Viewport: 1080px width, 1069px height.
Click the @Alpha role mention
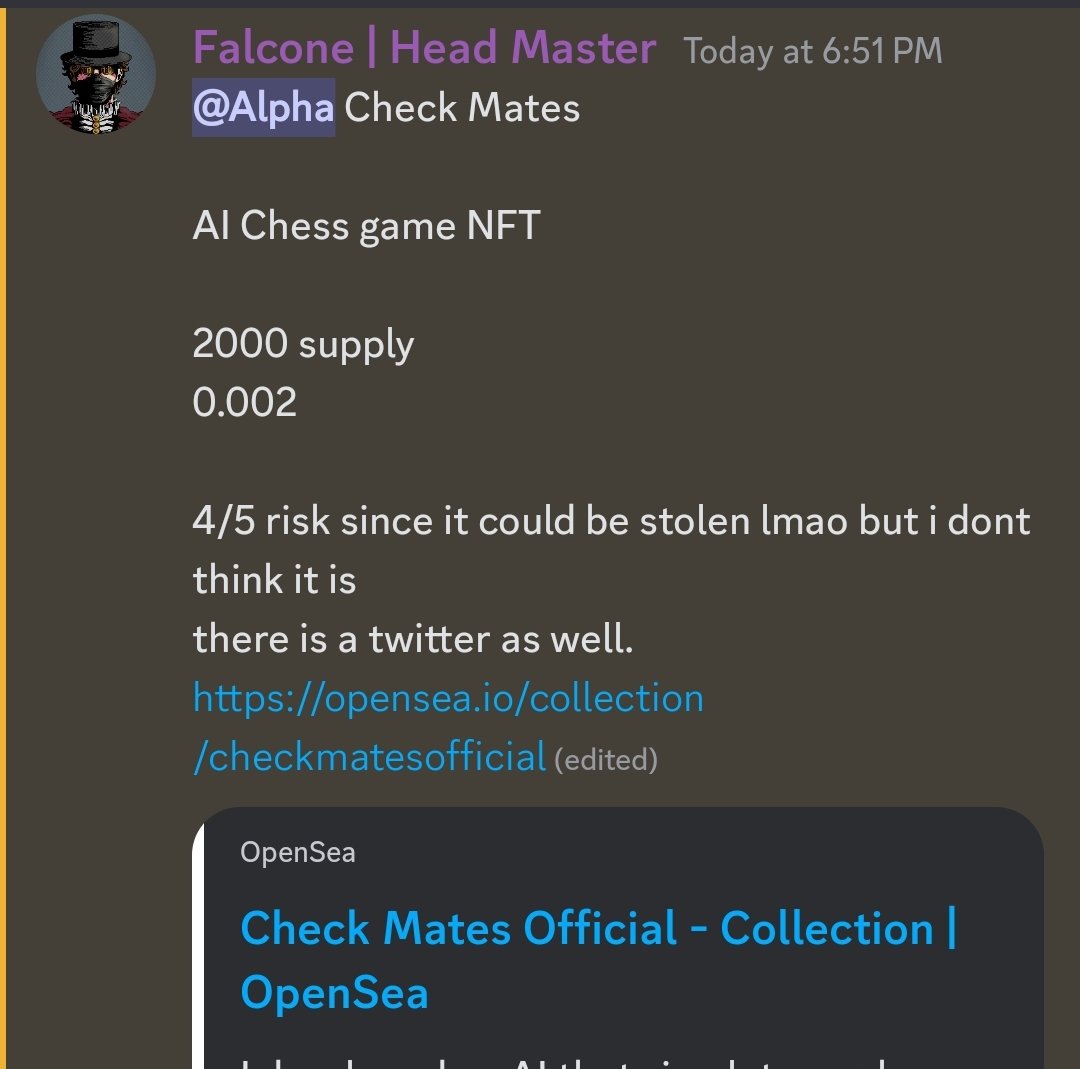point(263,107)
